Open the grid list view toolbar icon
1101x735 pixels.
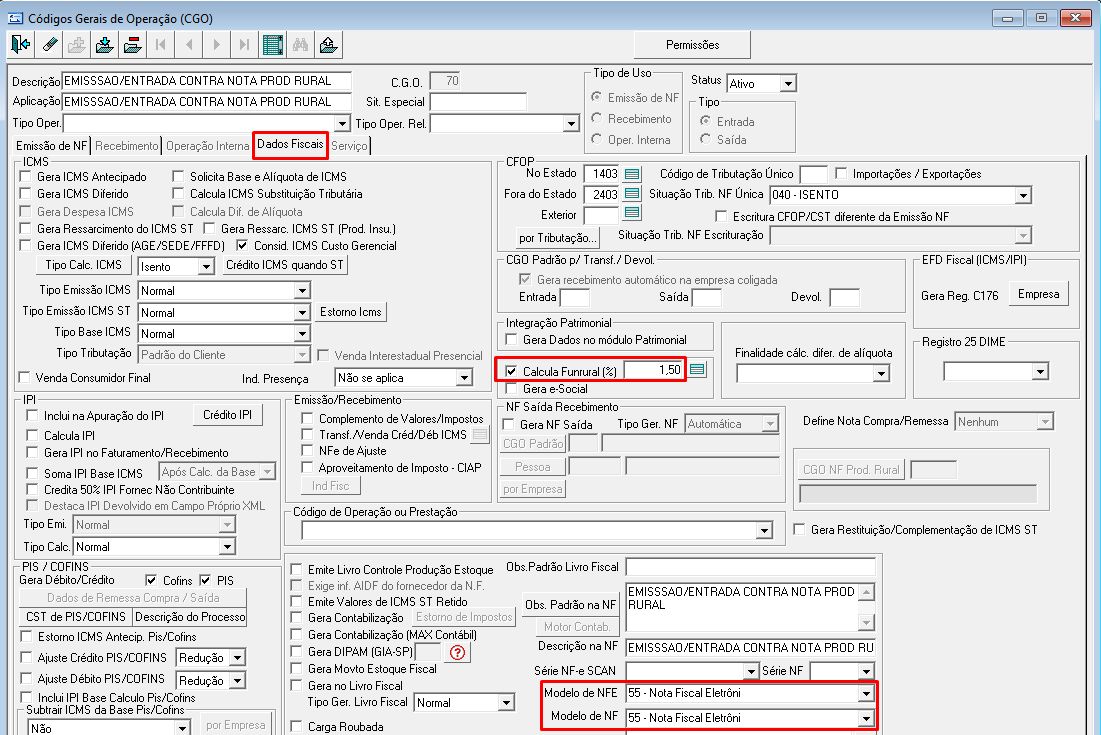pyautogui.click(x=272, y=45)
